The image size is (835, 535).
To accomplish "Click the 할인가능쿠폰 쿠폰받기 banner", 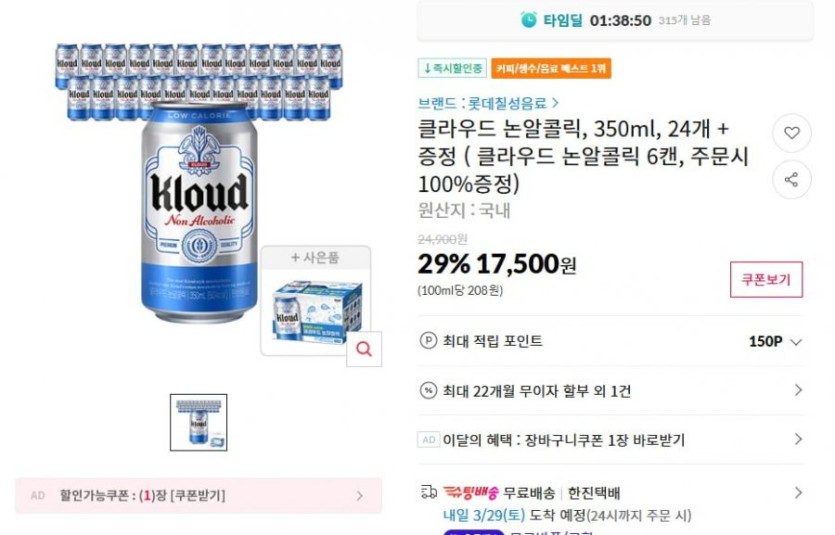I will [198, 496].
